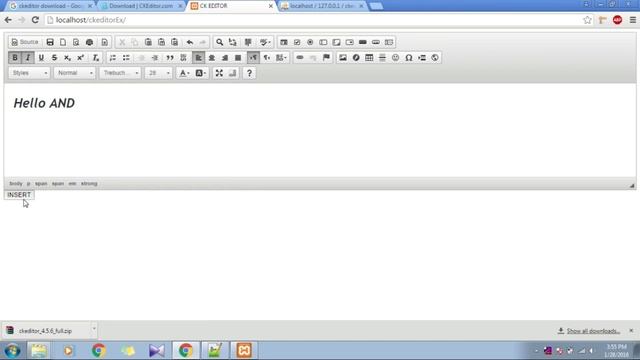Image resolution: width=640 pixels, height=360 pixels.
Task: Open the Trebuchet font name dropdown
Action: coord(120,73)
